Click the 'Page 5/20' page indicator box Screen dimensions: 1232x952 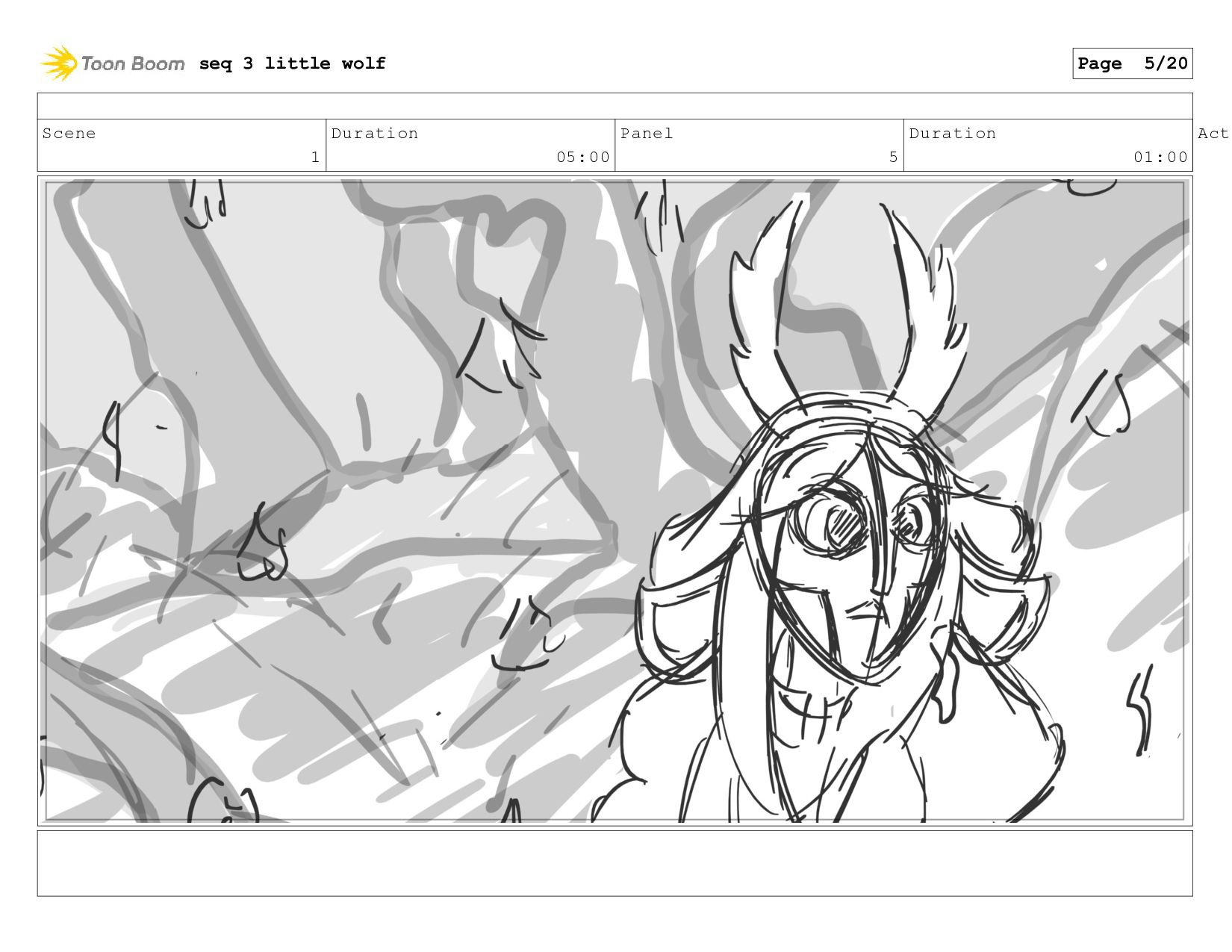click(1132, 63)
